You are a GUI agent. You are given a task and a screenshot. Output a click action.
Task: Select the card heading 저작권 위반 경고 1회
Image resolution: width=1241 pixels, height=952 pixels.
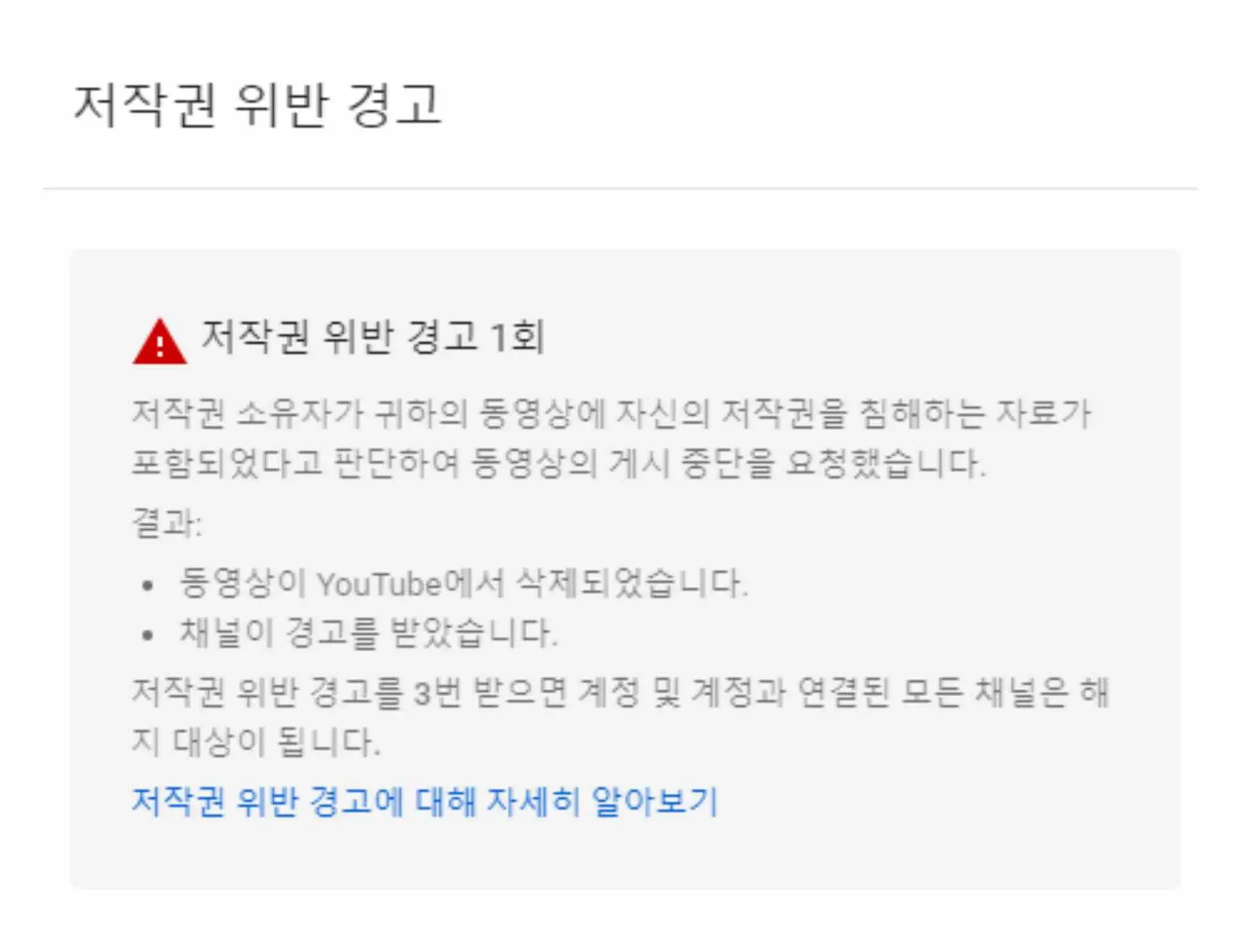(x=373, y=337)
